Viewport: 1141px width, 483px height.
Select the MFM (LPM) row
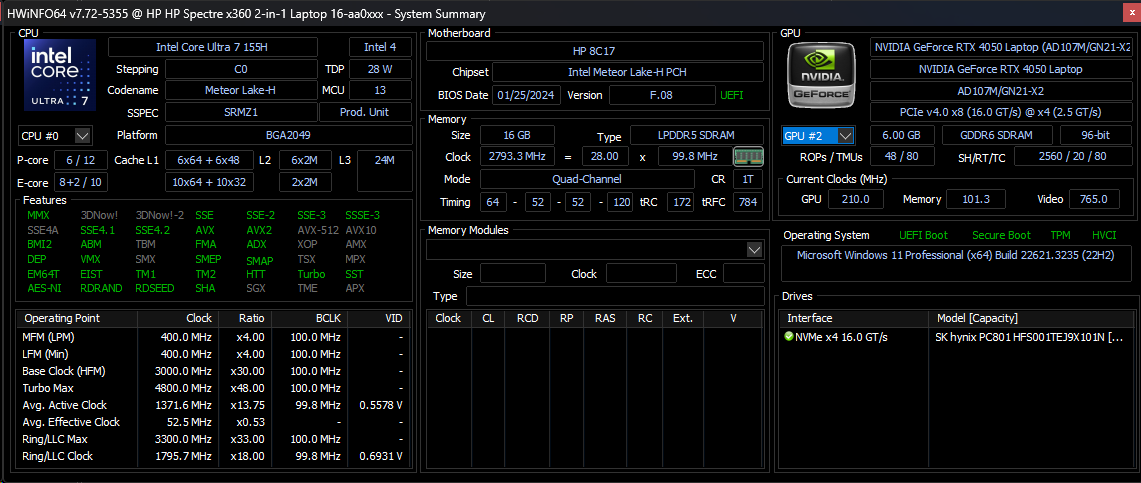pos(212,337)
